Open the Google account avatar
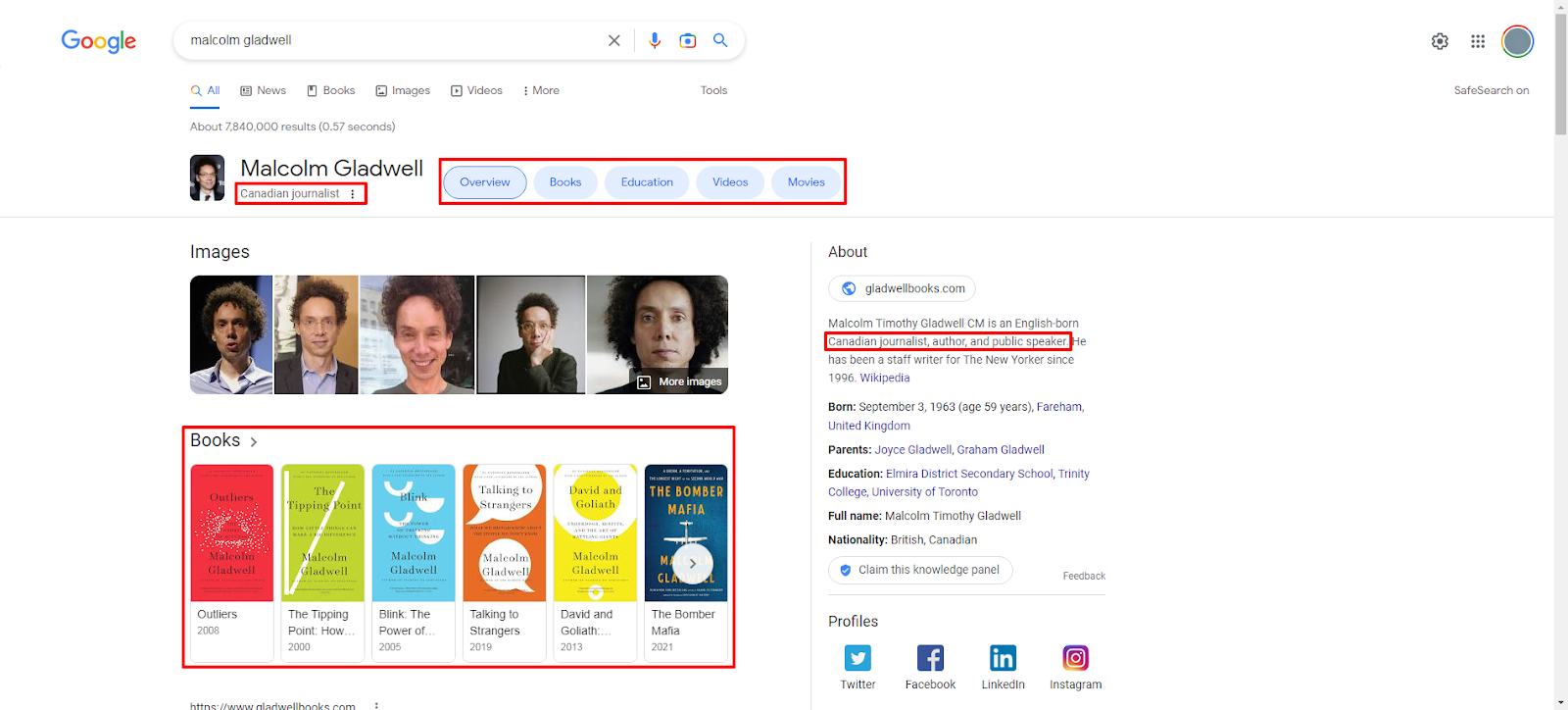The image size is (1568, 710). (1518, 41)
